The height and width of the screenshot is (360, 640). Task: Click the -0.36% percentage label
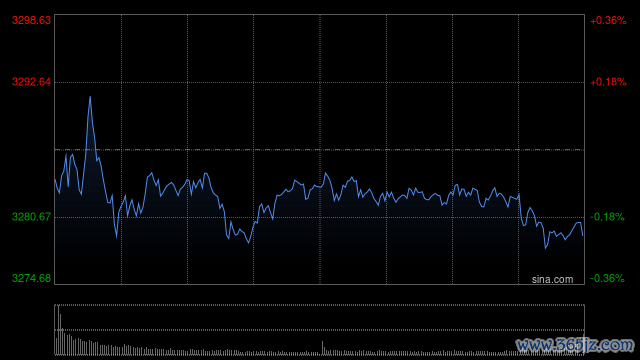[x=607, y=278]
